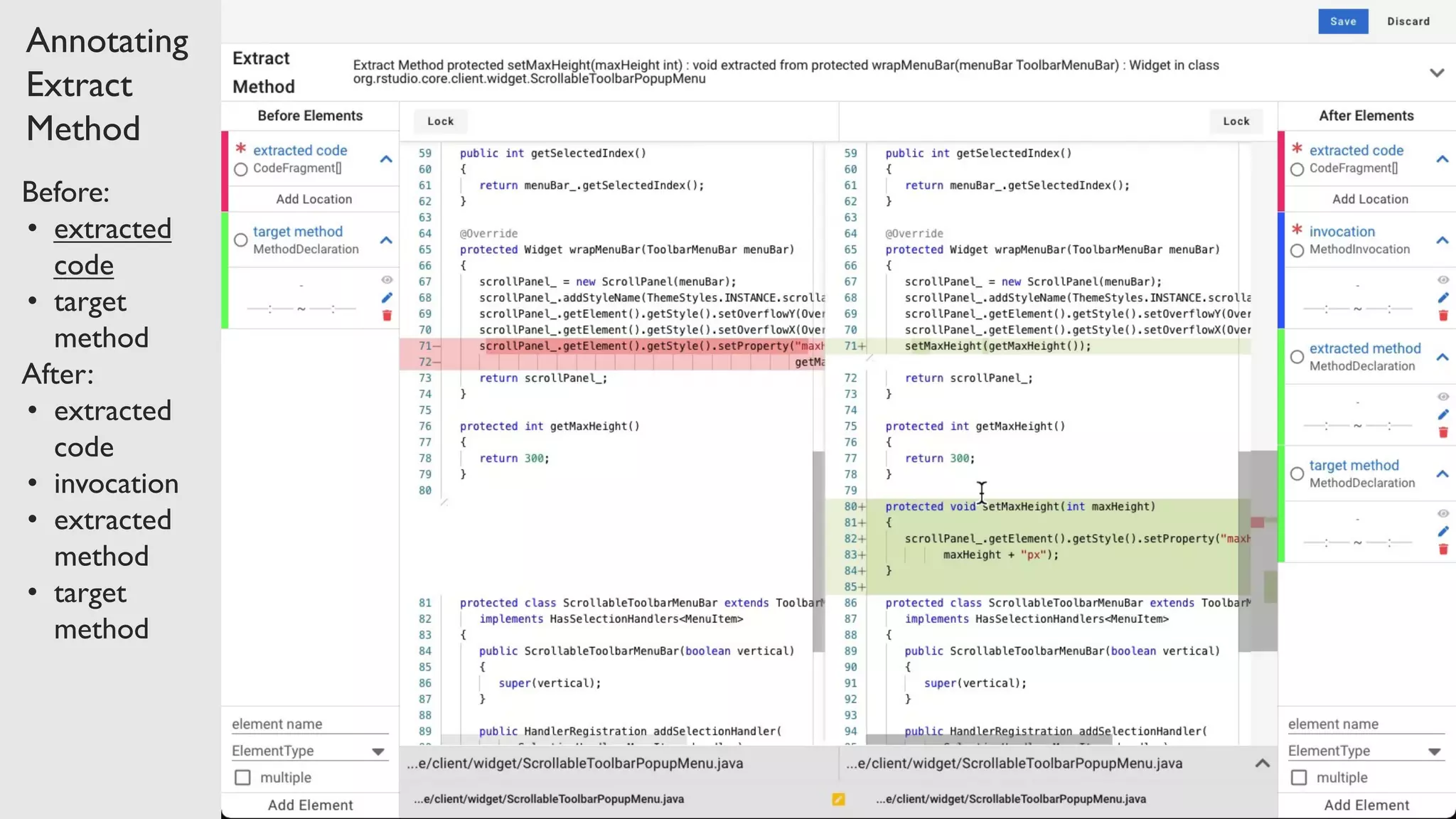This screenshot has width=1456, height=819.
Task: Select Before extracted code radio button
Action: [241, 169]
